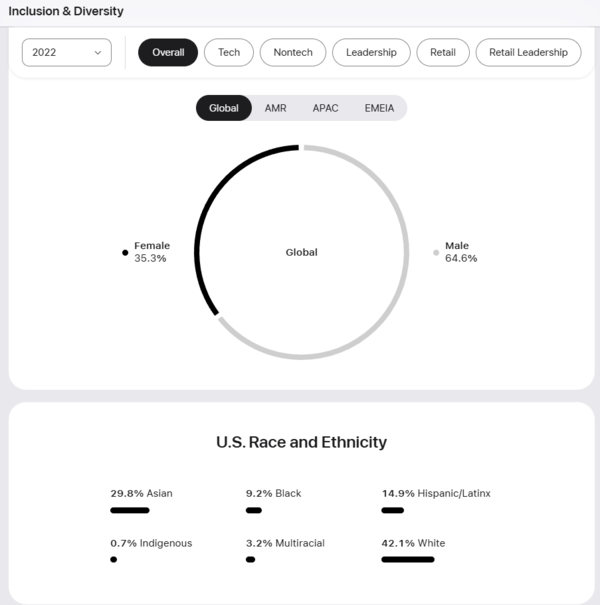
Task: Click the Inclusion & Diversity heading
Action: 66,11
